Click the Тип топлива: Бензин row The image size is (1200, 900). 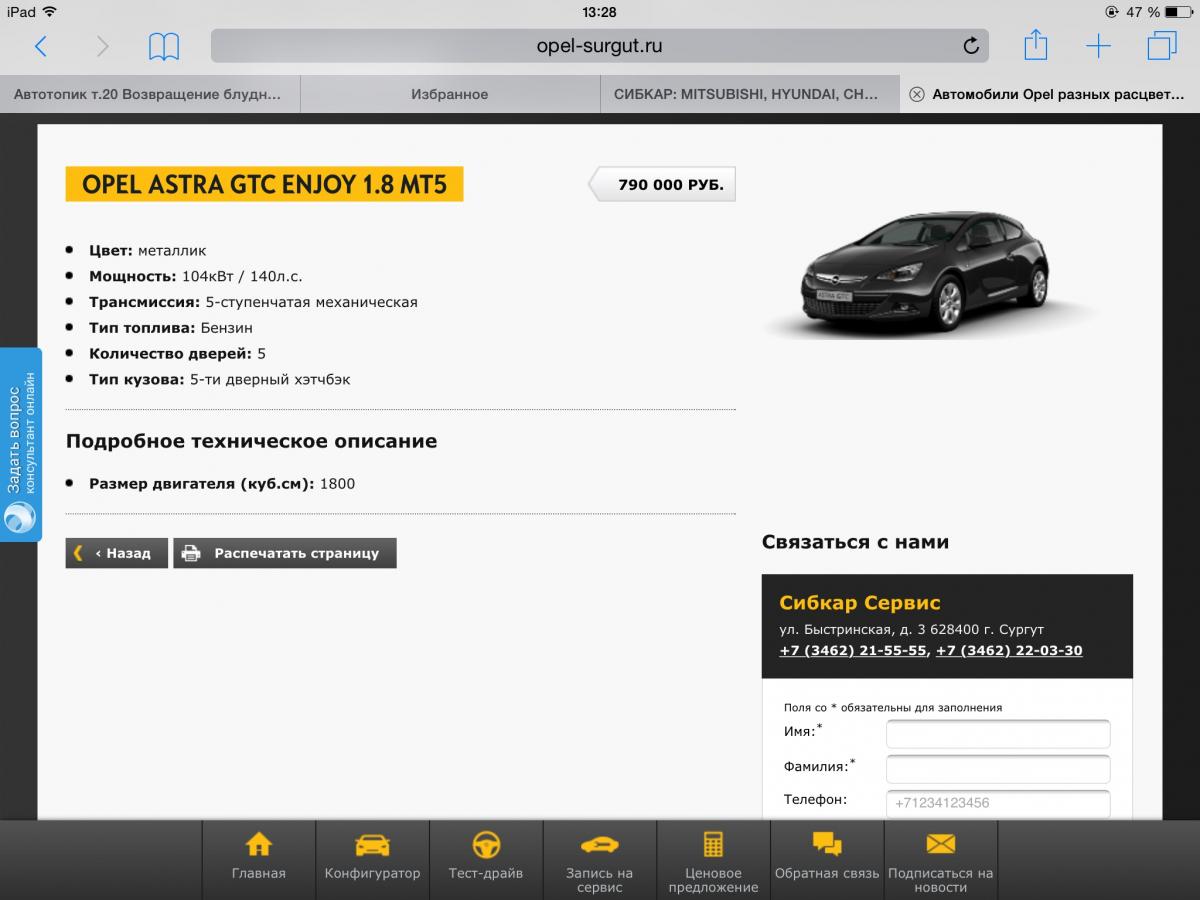[x=171, y=328]
